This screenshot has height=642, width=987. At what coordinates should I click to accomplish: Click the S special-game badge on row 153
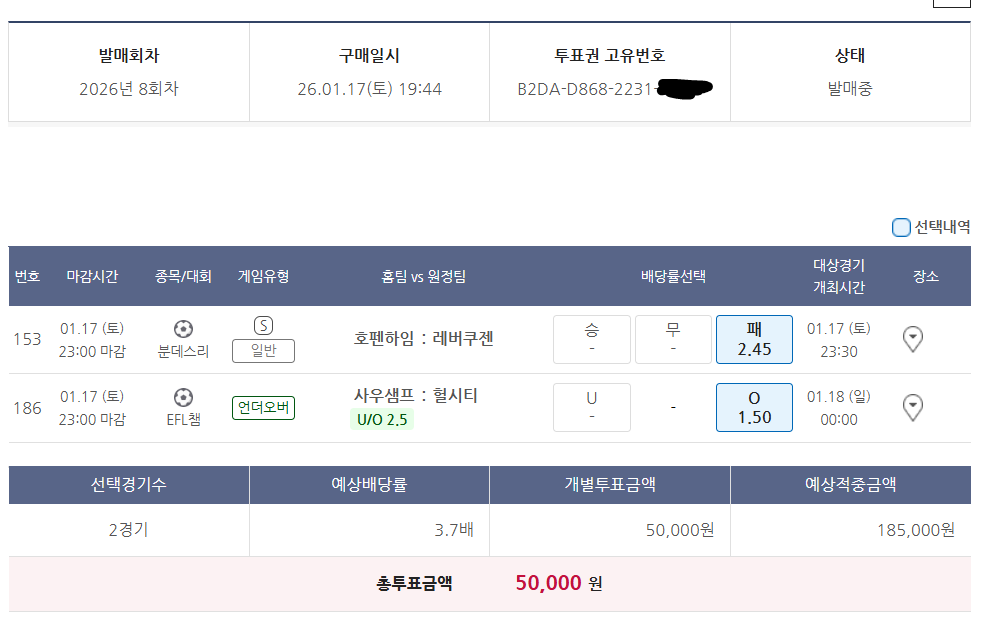click(262, 327)
